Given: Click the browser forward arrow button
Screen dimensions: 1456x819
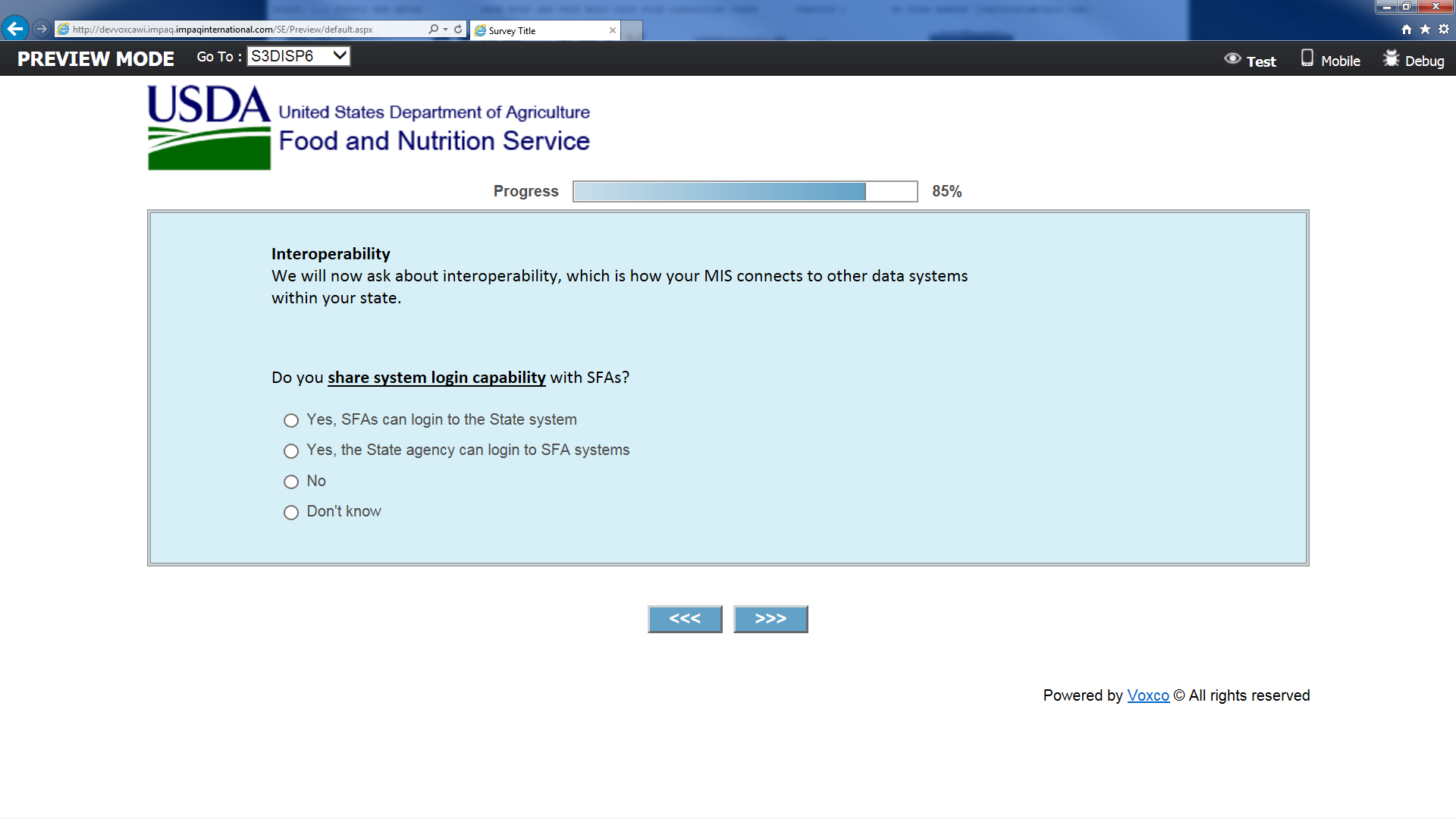Looking at the screenshot, I should 42,29.
